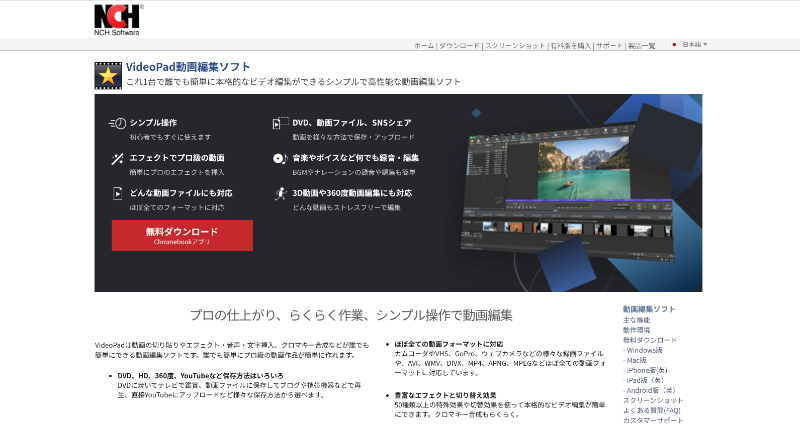Open the 主な機能 sidebar link
Image resolution: width=800 pixels, height=424 pixels.
[x=636, y=320]
